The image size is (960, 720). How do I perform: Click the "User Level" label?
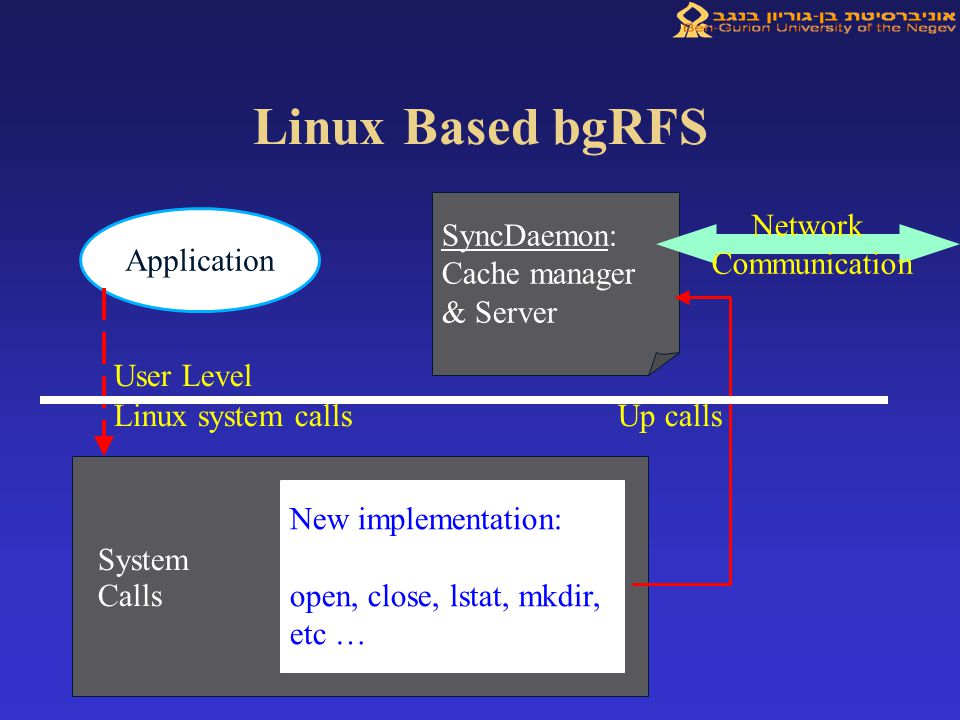[182, 376]
